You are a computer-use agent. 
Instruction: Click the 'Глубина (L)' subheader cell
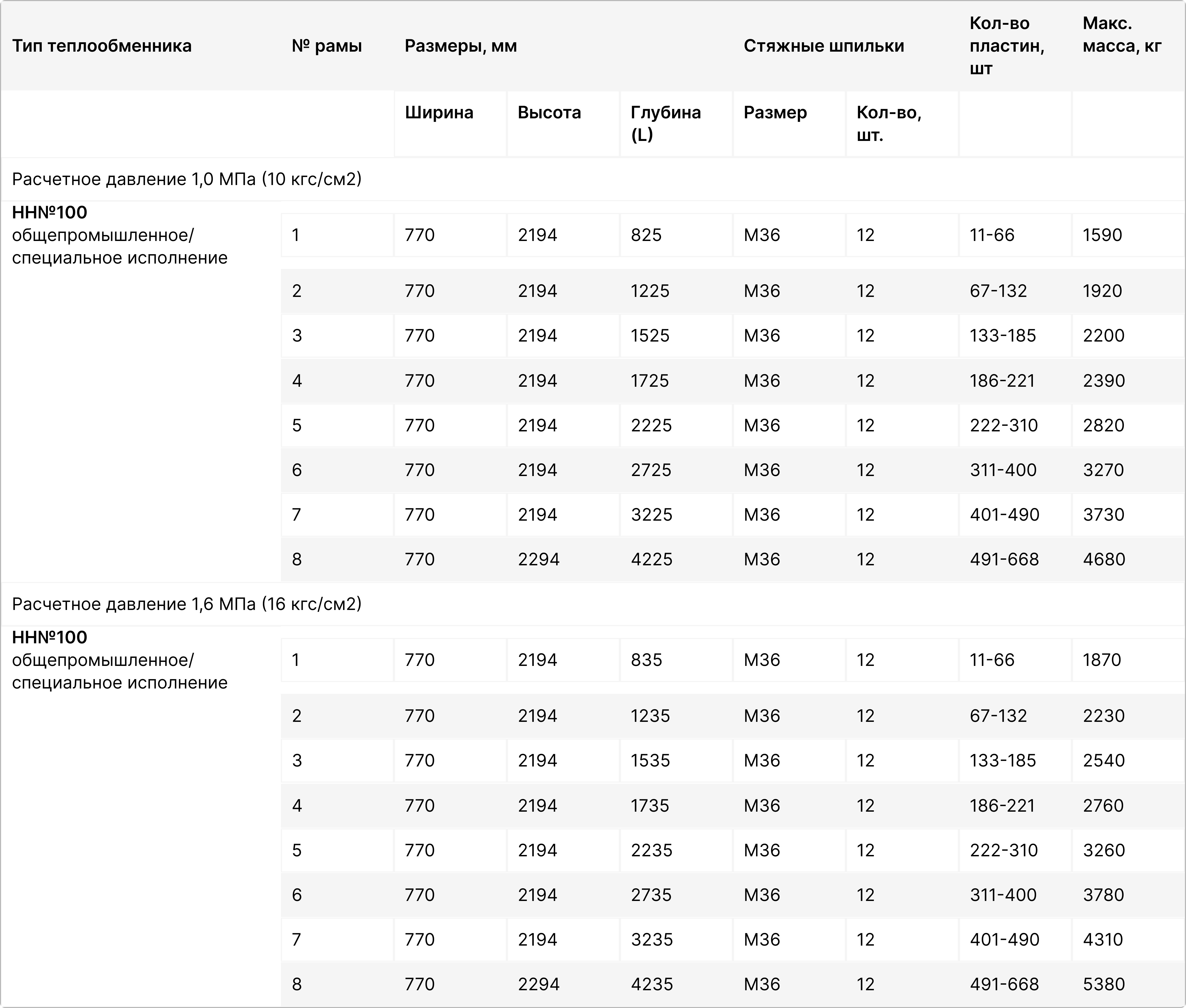click(665, 123)
